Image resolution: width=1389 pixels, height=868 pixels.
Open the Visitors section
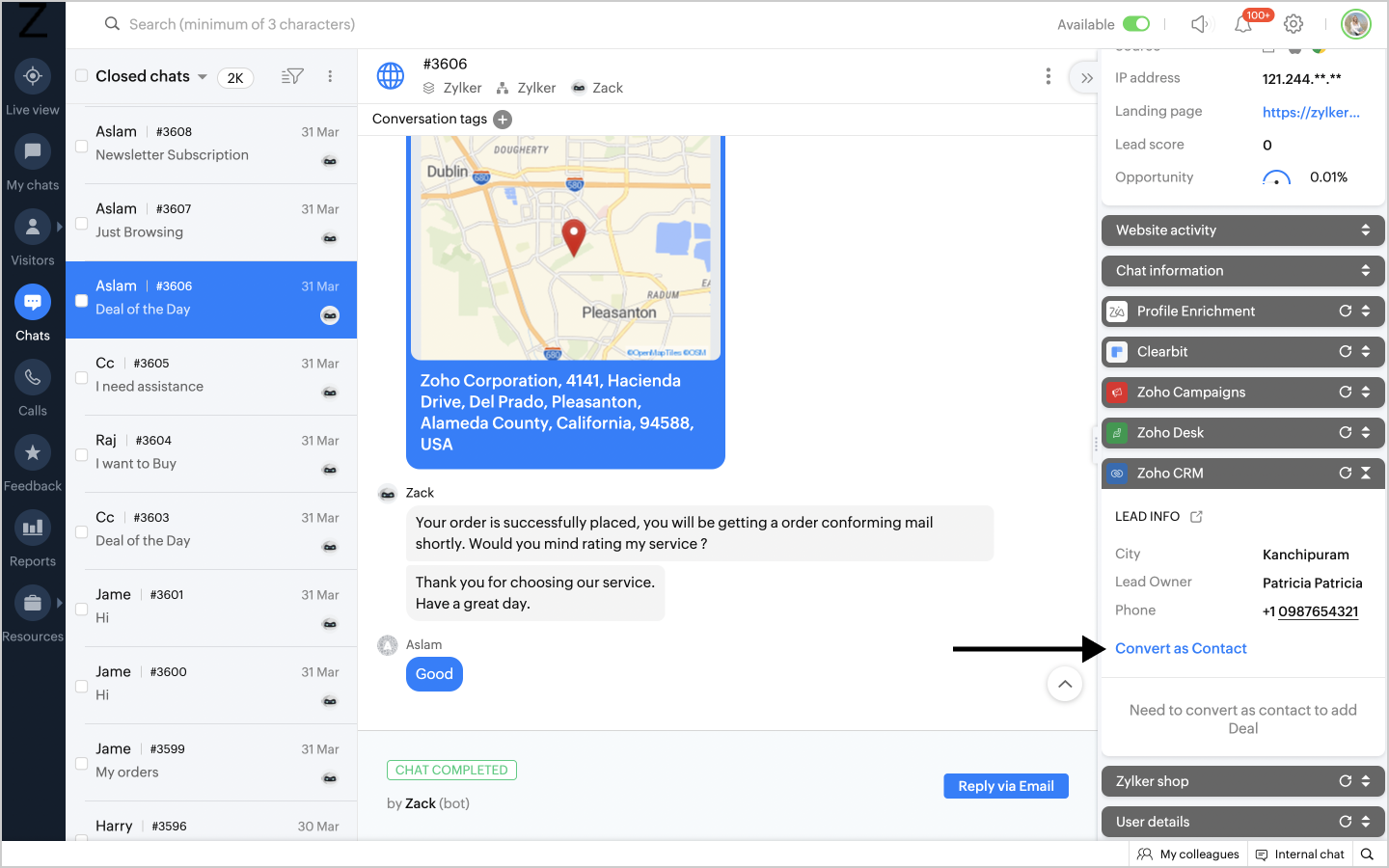tap(33, 237)
